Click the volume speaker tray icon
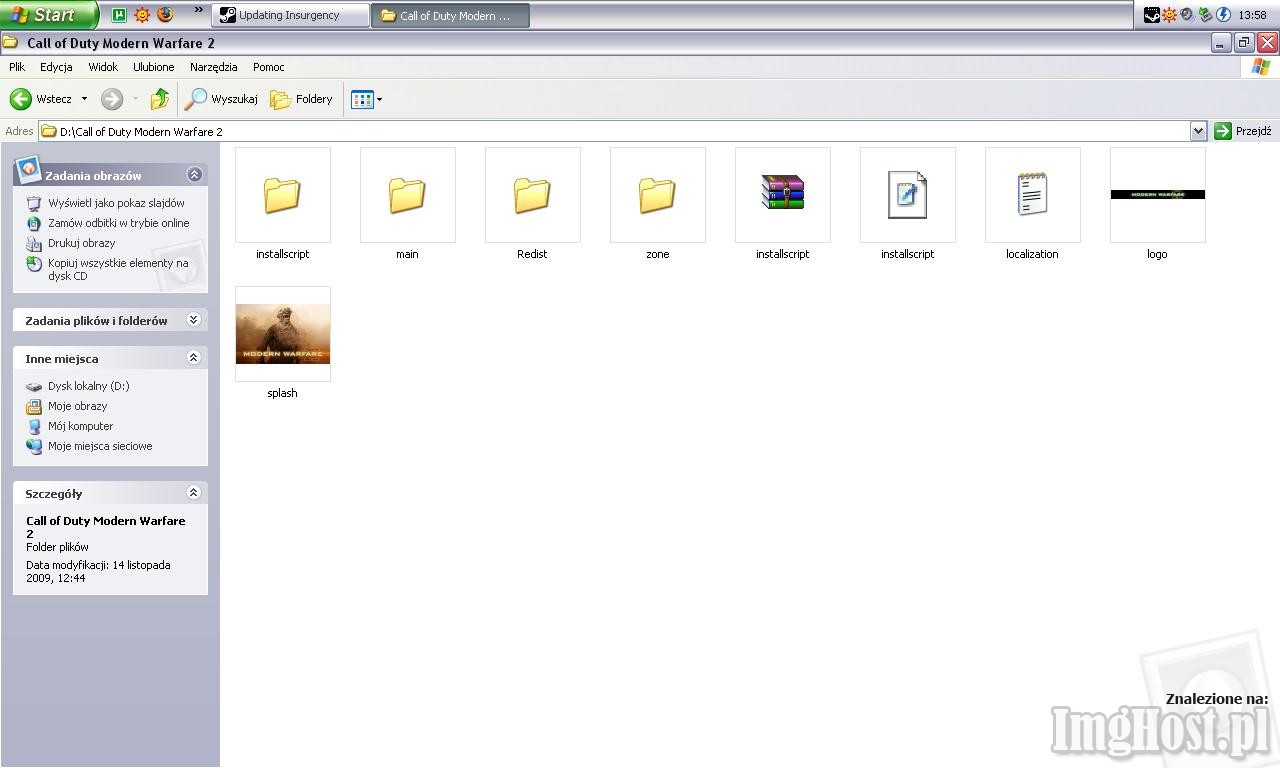This screenshot has width=1280, height=768. [x=1187, y=15]
